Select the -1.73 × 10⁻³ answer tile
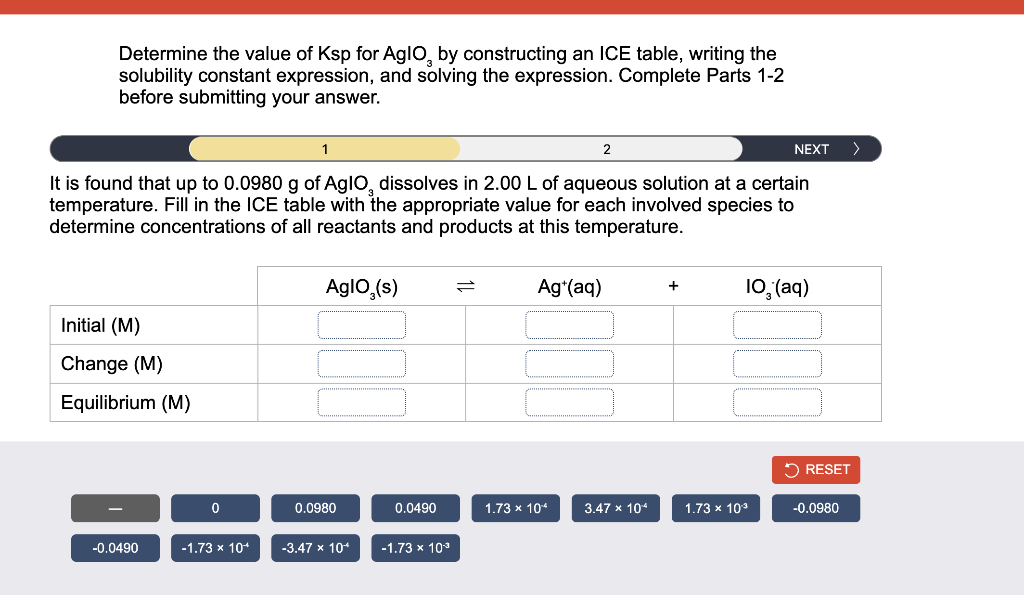1024x595 pixels. (415, 547)
